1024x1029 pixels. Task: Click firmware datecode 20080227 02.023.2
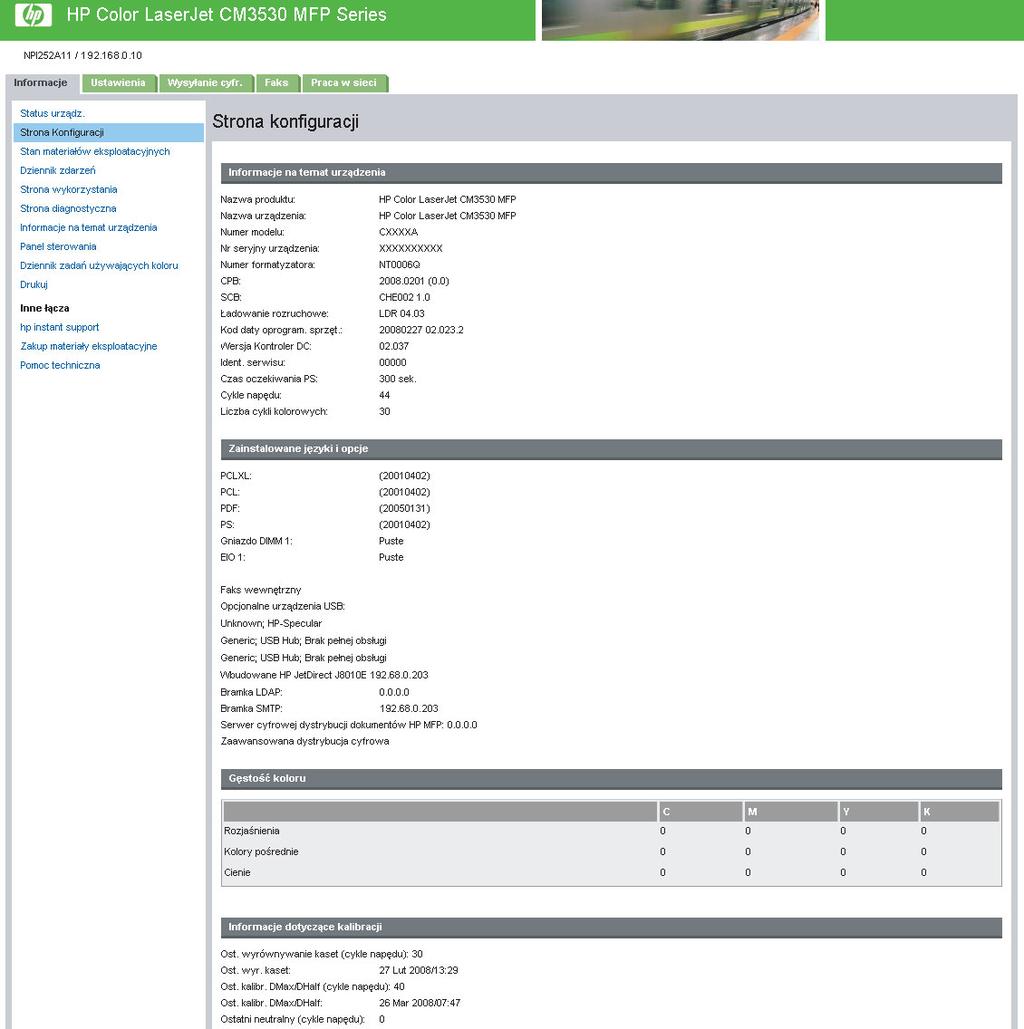tap(421, 330)
